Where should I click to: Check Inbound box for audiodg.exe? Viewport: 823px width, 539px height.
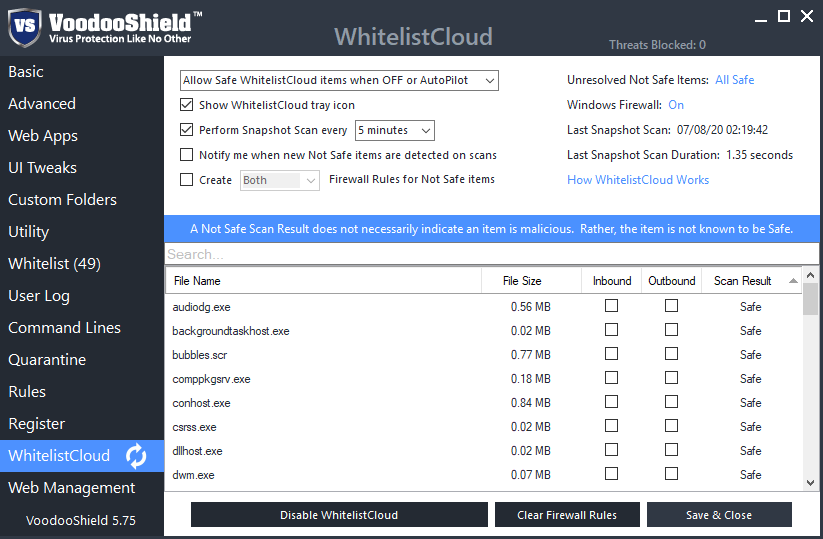[611, 305]
